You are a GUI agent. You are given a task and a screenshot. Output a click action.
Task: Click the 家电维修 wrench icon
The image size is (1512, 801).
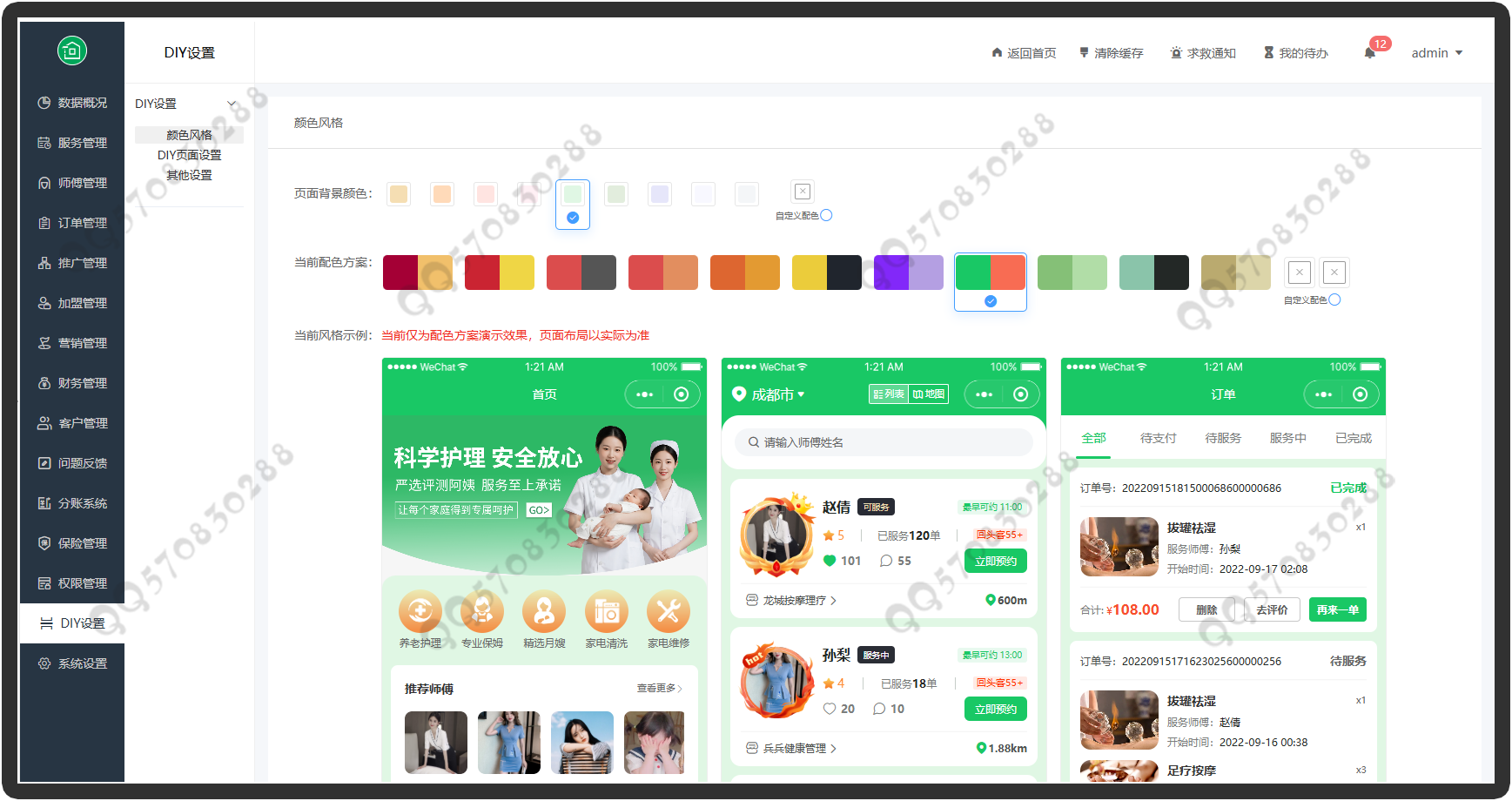click(669, 612)
